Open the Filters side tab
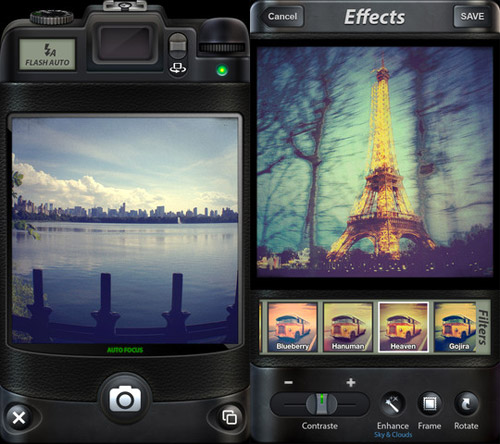This screenshot has width=500, height=444. 483,327
